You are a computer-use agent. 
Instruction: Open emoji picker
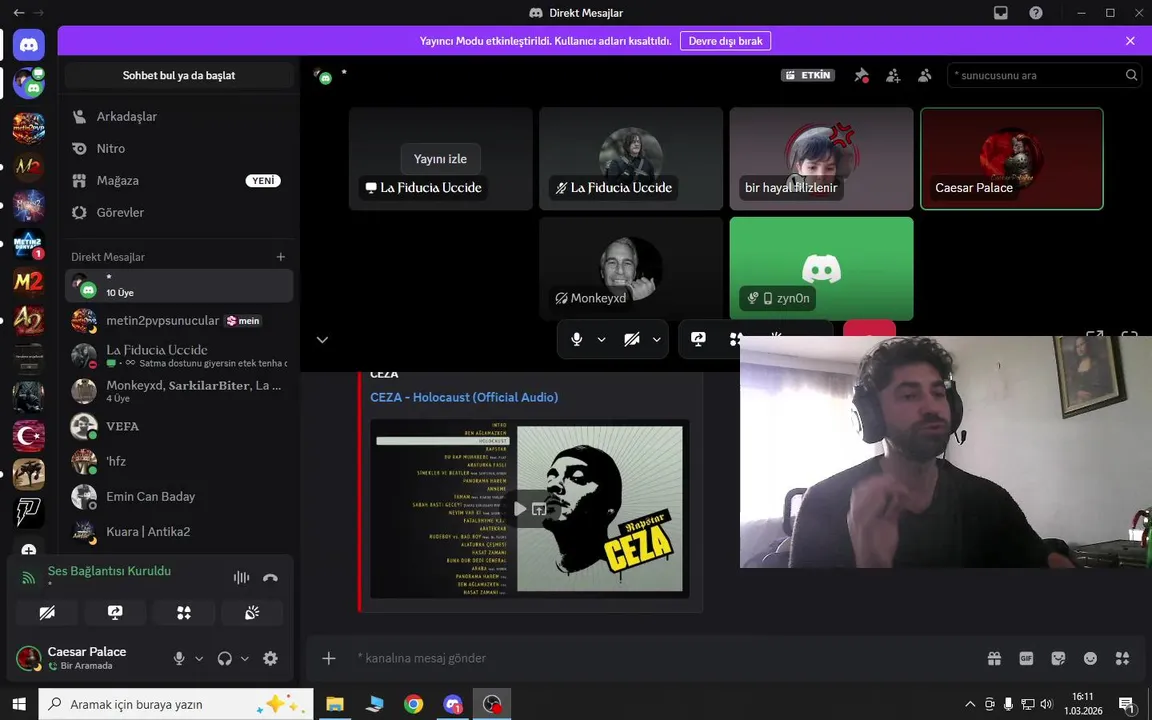pyautogui.click(x=1090, y=658)
